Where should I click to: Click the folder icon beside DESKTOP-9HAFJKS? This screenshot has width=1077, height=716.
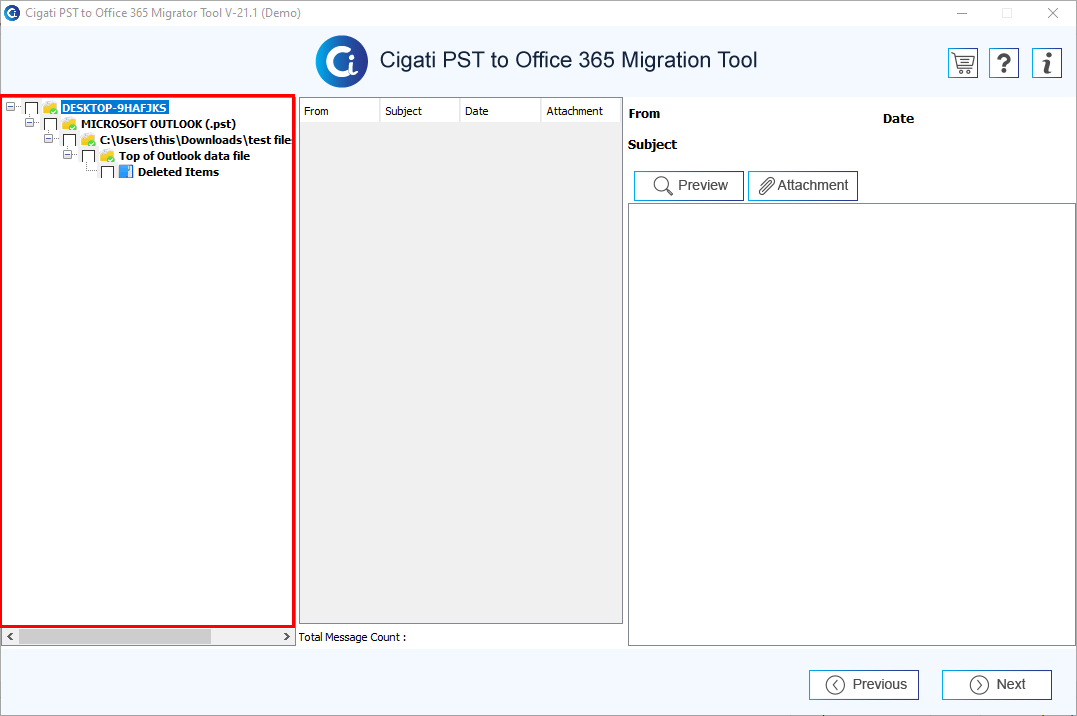[50, 108]
